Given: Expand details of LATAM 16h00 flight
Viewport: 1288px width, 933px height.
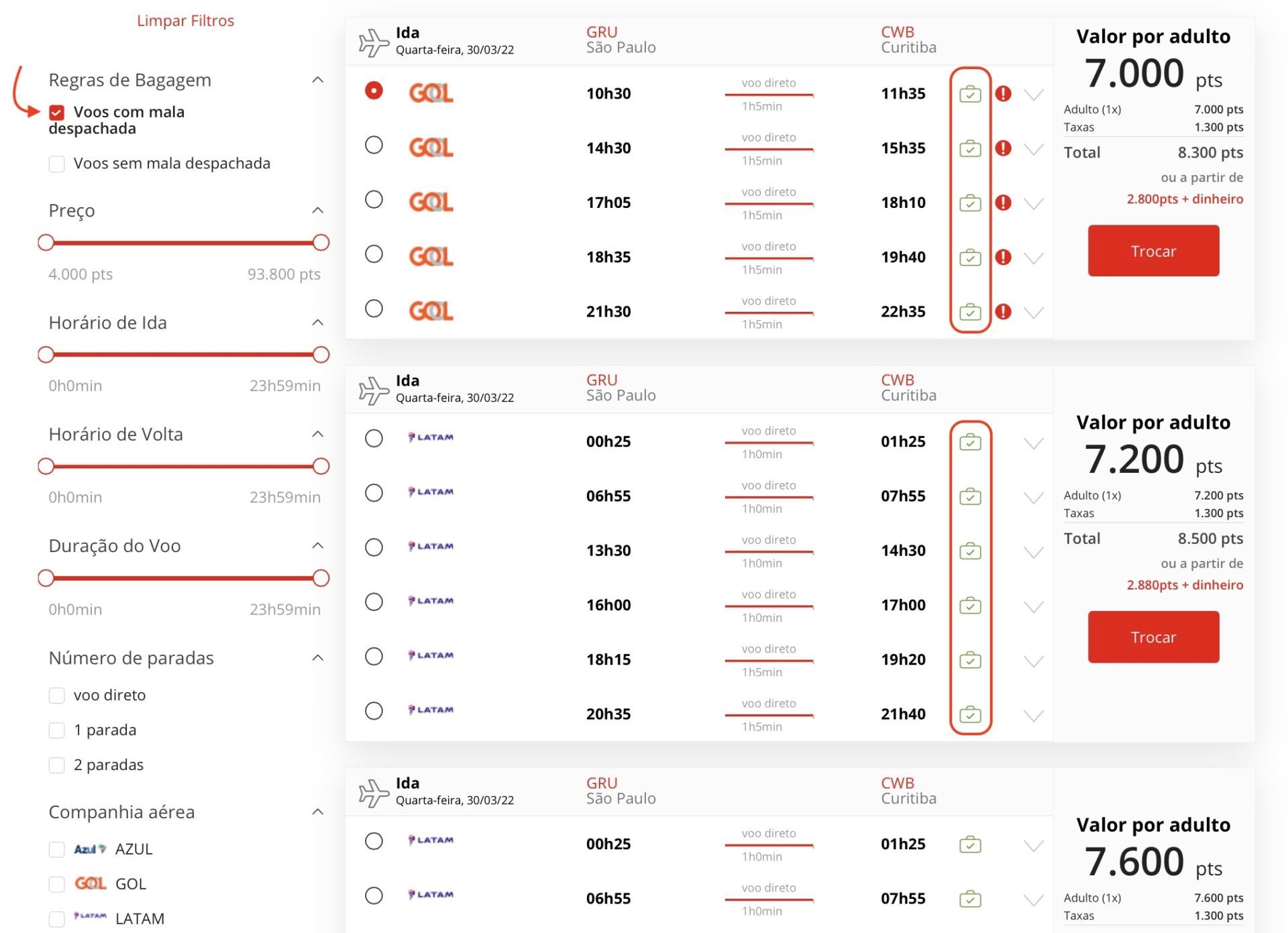Looking at the screenshot, I should tap(1034, 607).
